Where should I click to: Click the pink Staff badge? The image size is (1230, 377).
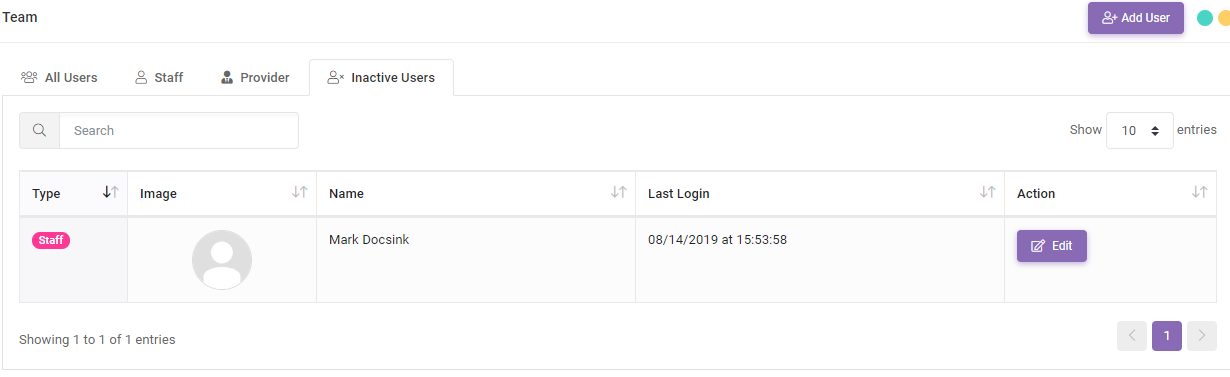51,240
